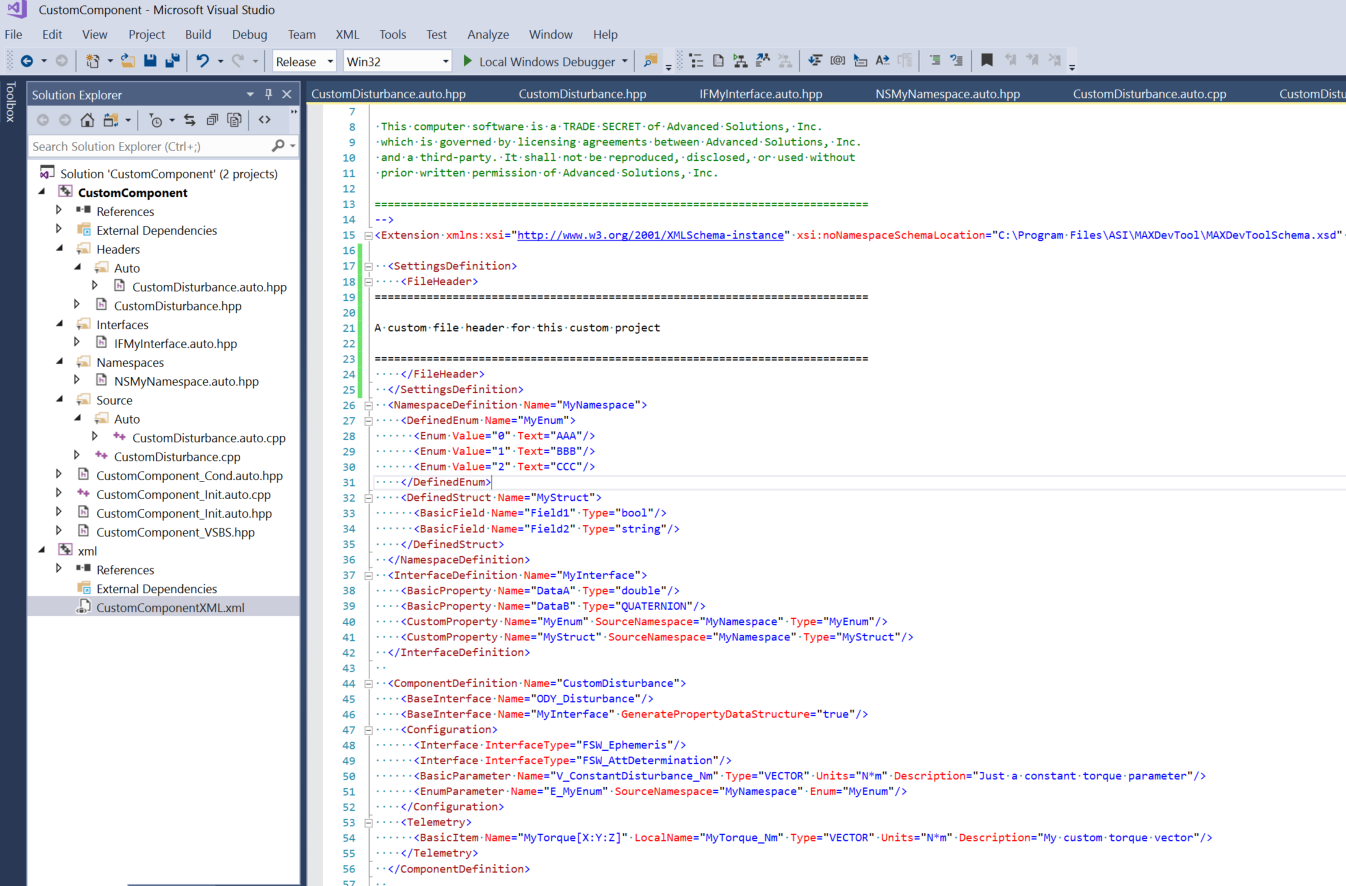Click inside the Search Solution Explorer field
This screenshot has width=1346, height=886.
150,146
